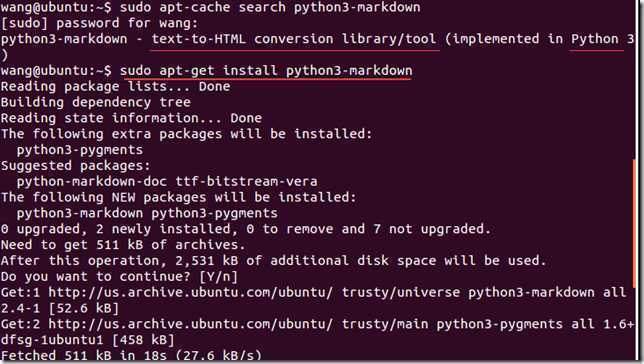The height and width of the screenshot is (364, 644).
Task: Click the Fetched 511 kB in 18s line
Action: tap(131, 355)
